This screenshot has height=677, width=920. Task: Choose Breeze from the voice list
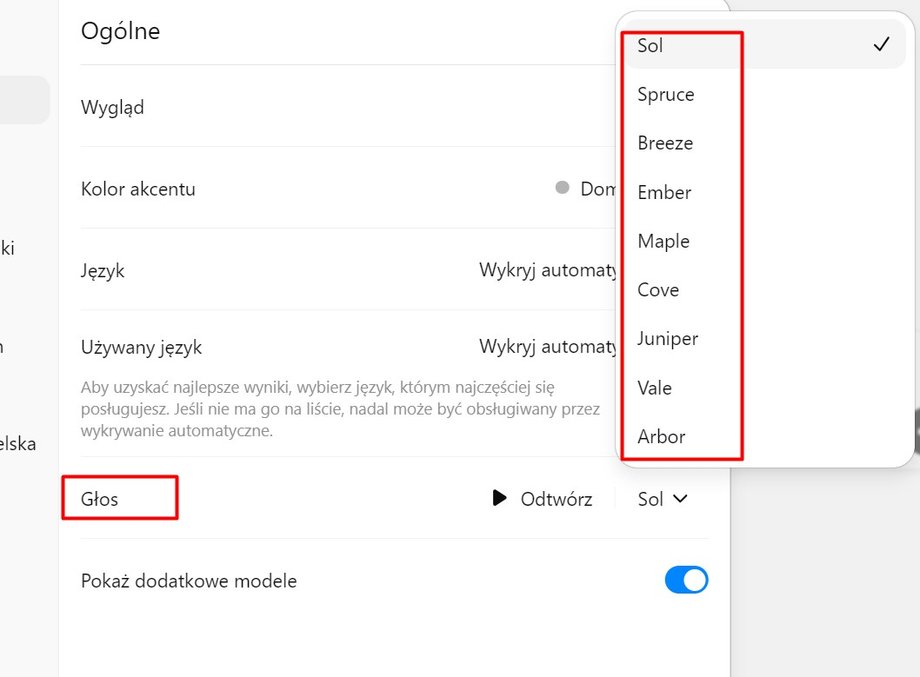pos(665,143)
